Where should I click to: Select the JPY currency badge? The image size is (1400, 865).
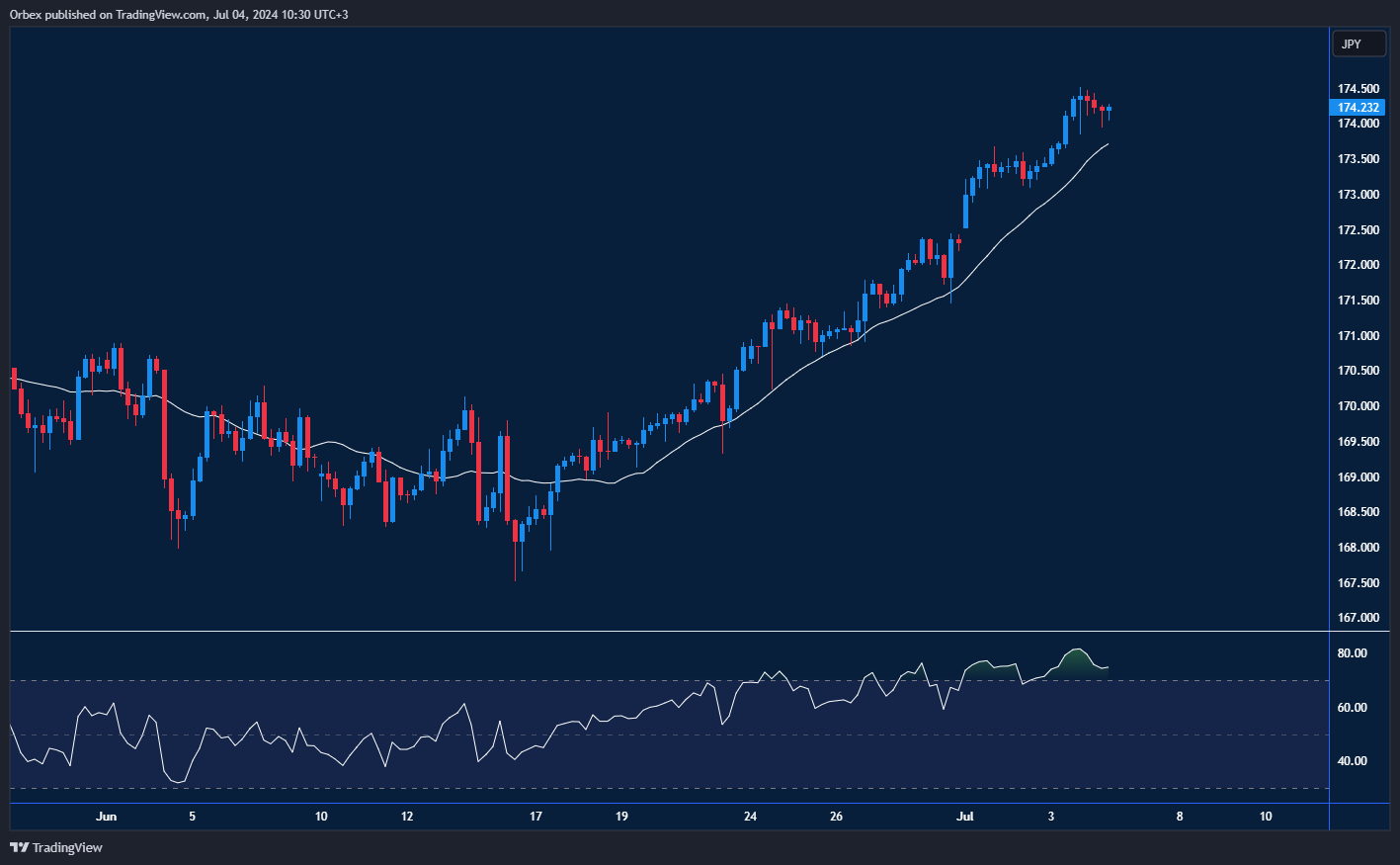(1359, 43)
